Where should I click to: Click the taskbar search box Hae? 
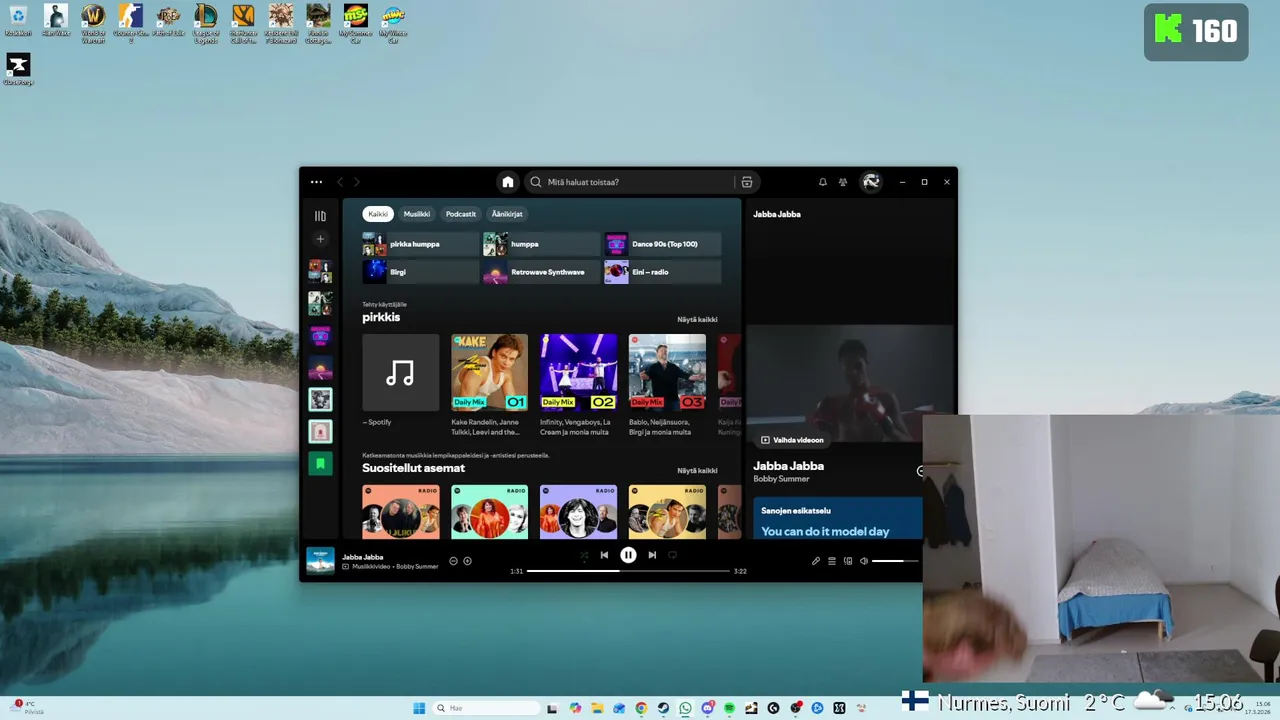click(x=488, y=708)
